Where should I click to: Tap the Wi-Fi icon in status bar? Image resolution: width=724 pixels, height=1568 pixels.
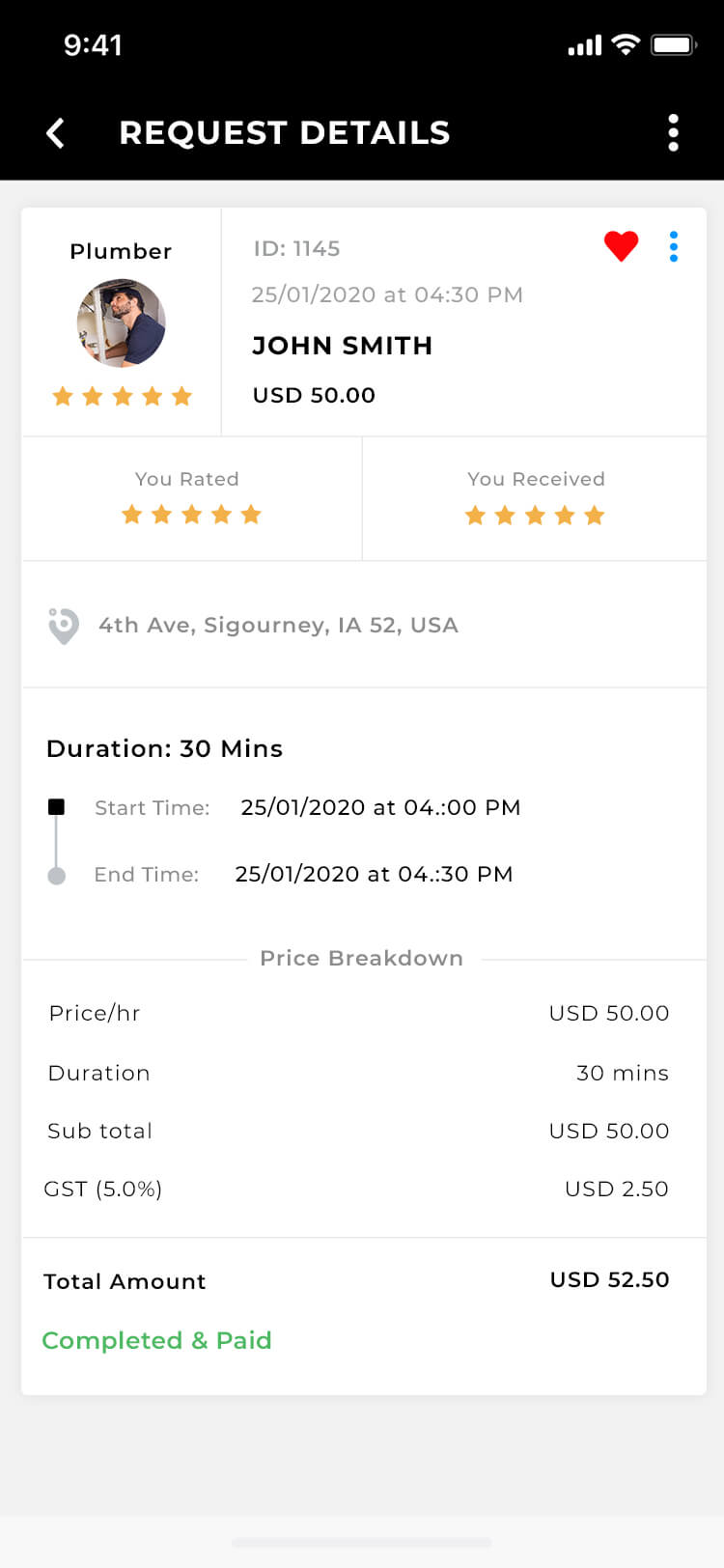point(627,44)
